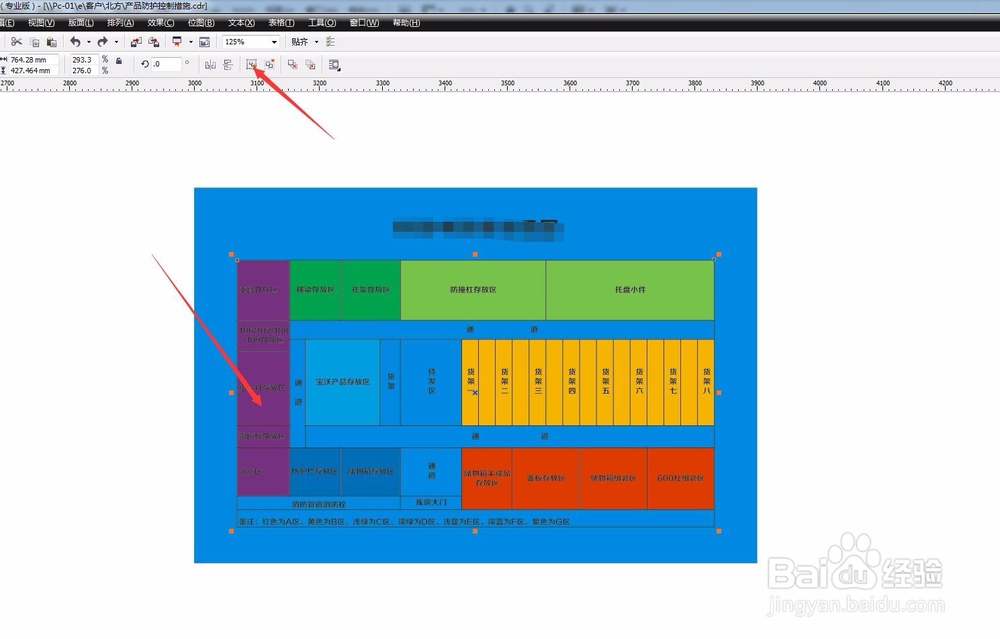The width and height of the screenshot is (1000, 639).
Task: Click the To Back of Layer icon
Action: [311, 64]
